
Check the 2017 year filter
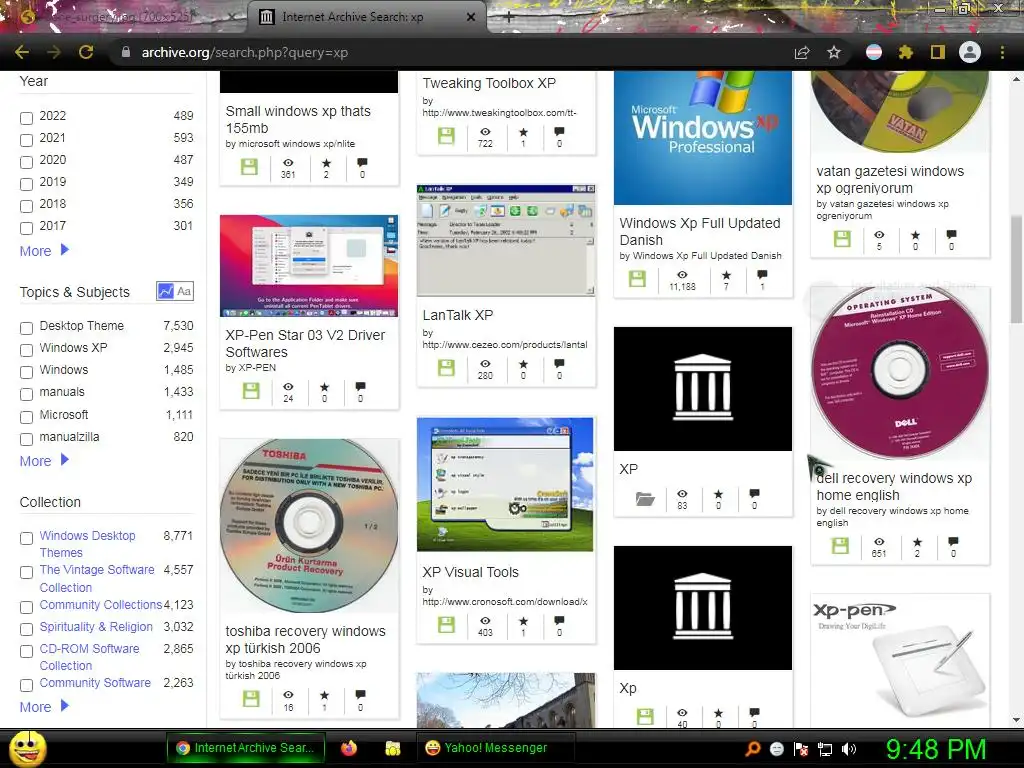coord(26,228)
